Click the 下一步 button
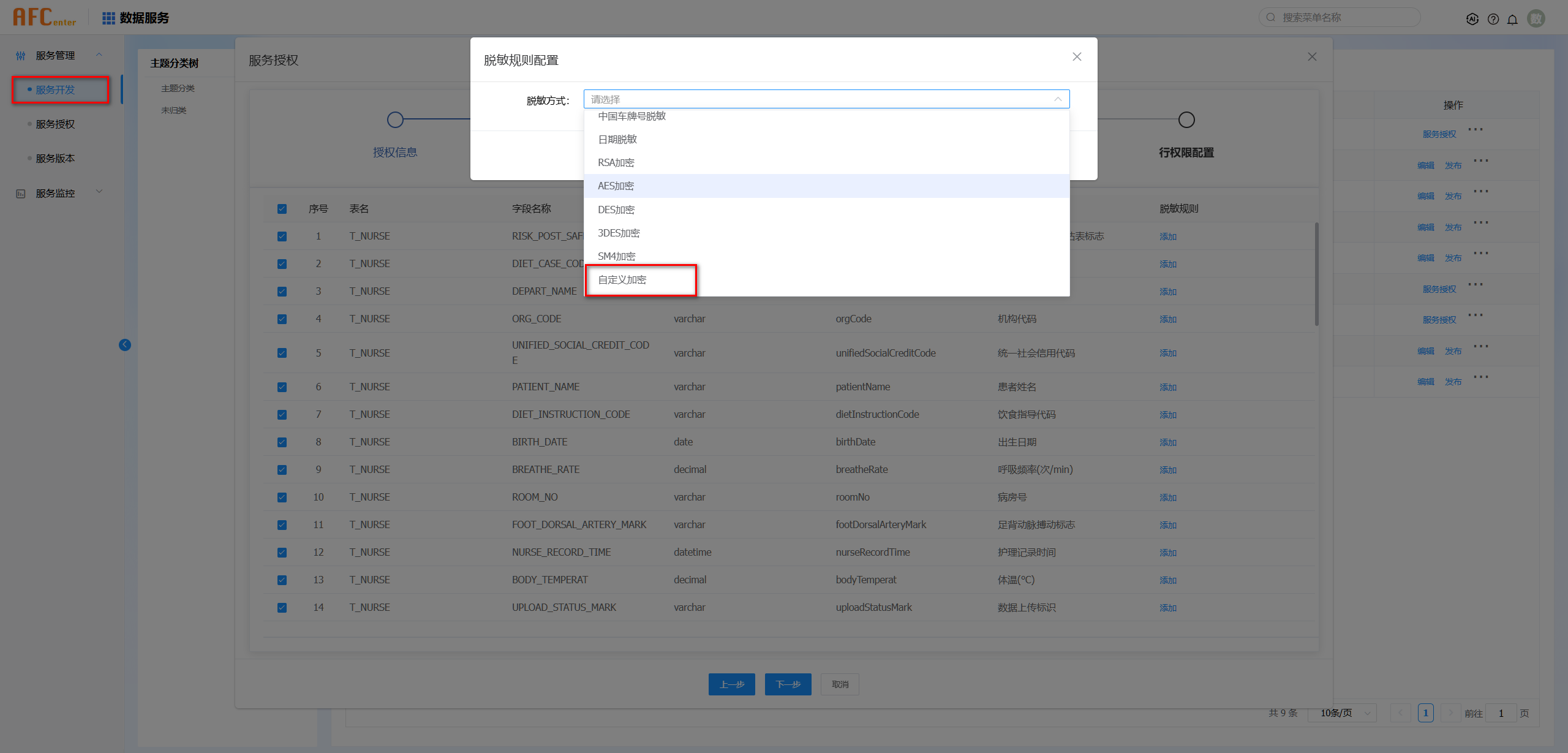The height and width of the screenshot is (753, 1568). point(788,684)
